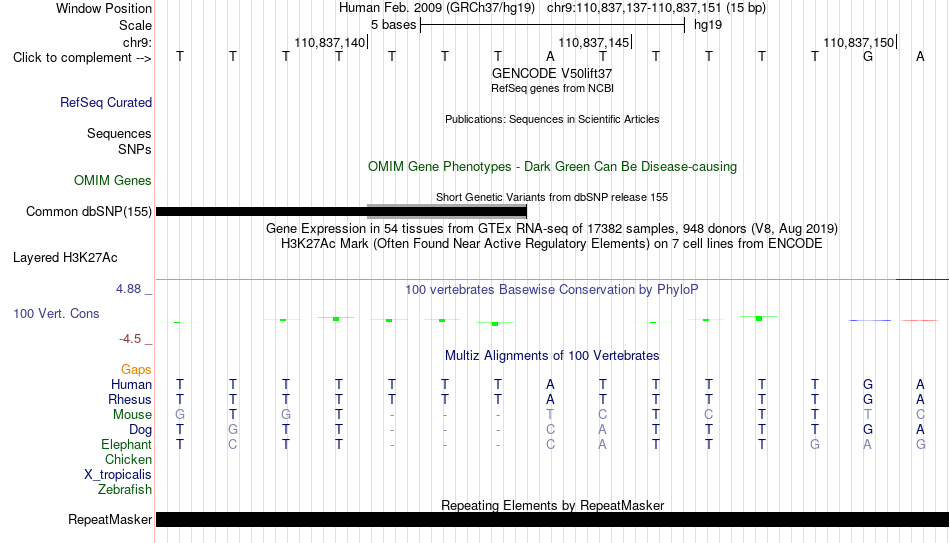Click the Scale label

(135, 25)
